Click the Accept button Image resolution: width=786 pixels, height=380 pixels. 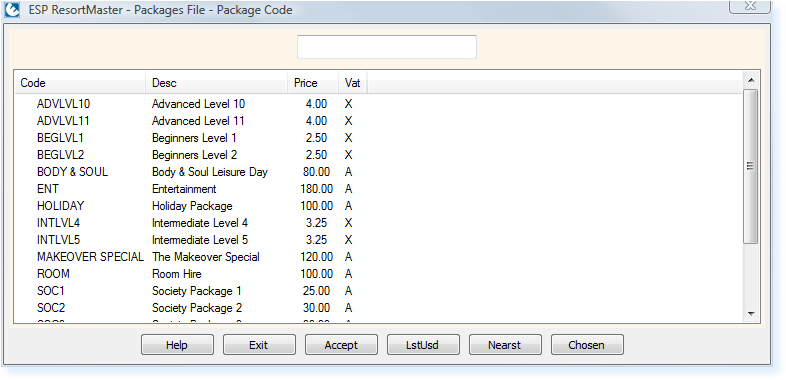coord(341,345)
